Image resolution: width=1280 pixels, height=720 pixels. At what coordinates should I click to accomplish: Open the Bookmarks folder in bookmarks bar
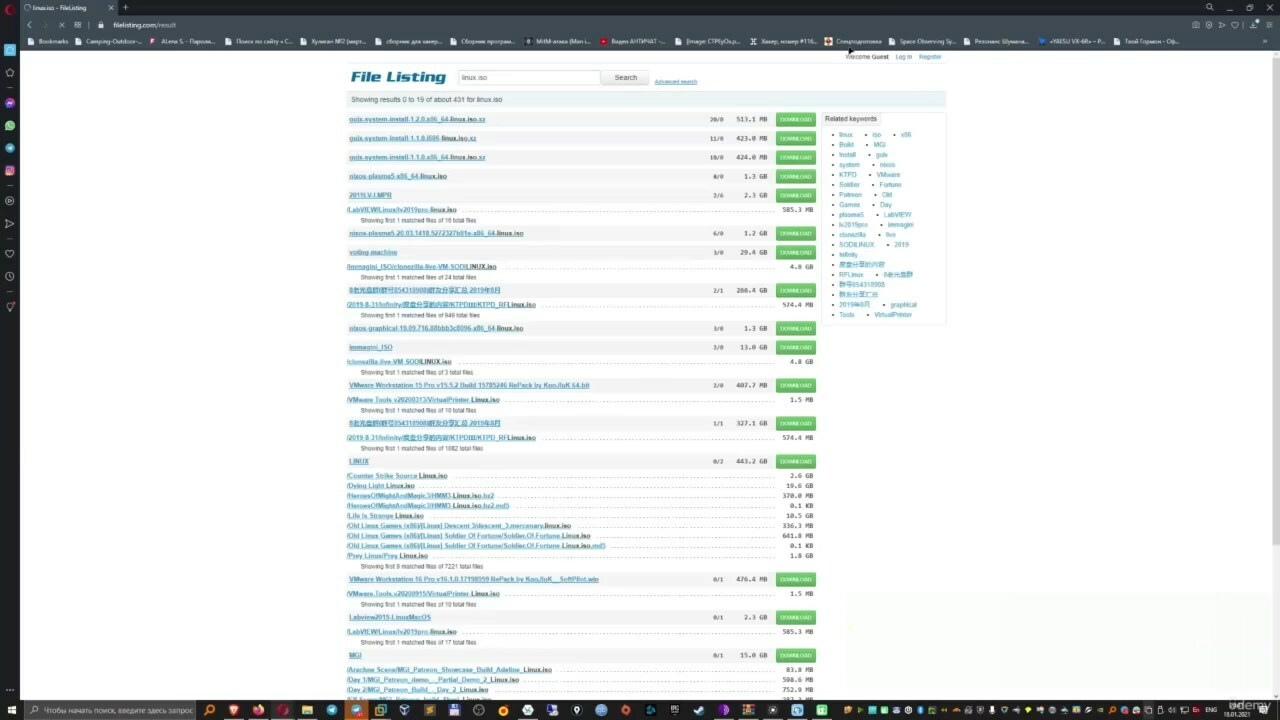49,41
